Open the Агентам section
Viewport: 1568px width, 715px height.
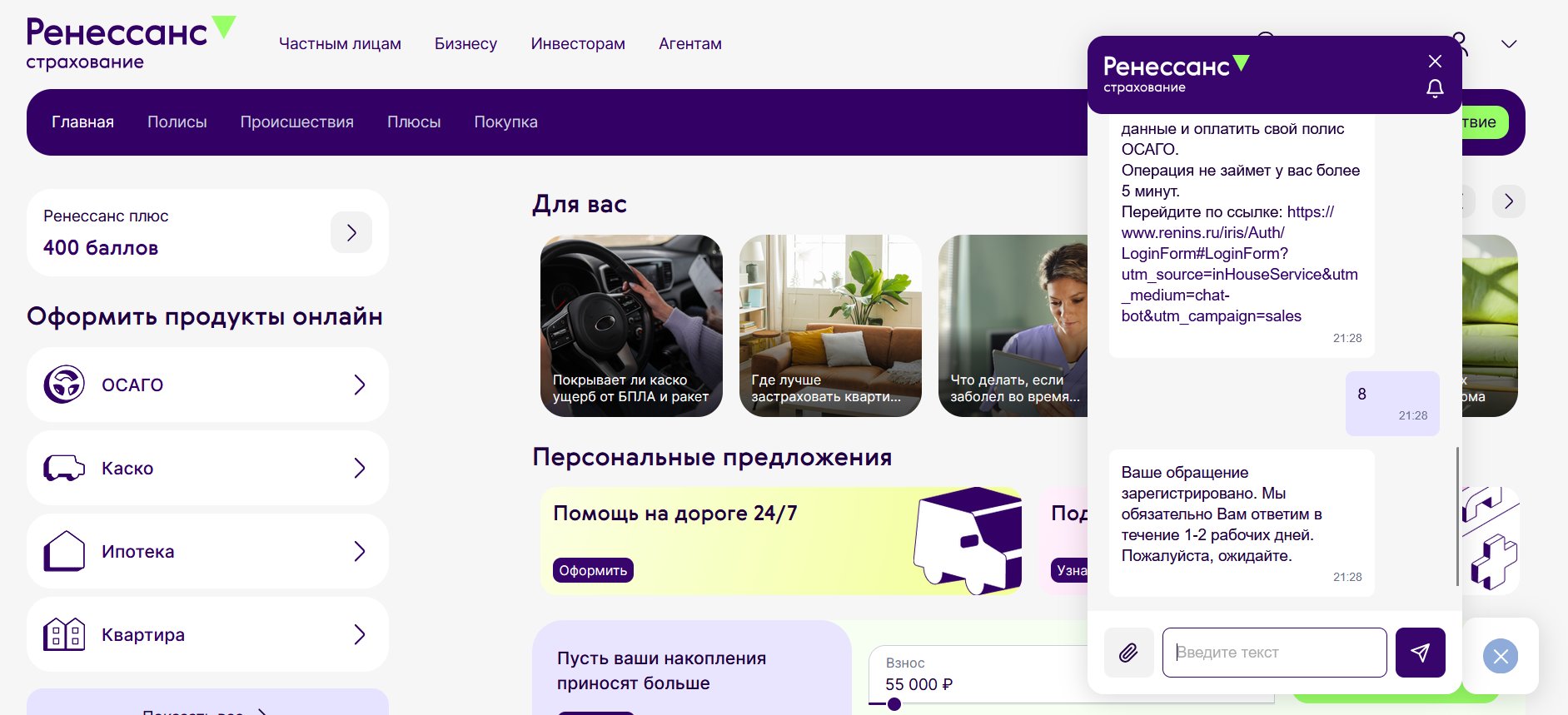coord(690,43)
